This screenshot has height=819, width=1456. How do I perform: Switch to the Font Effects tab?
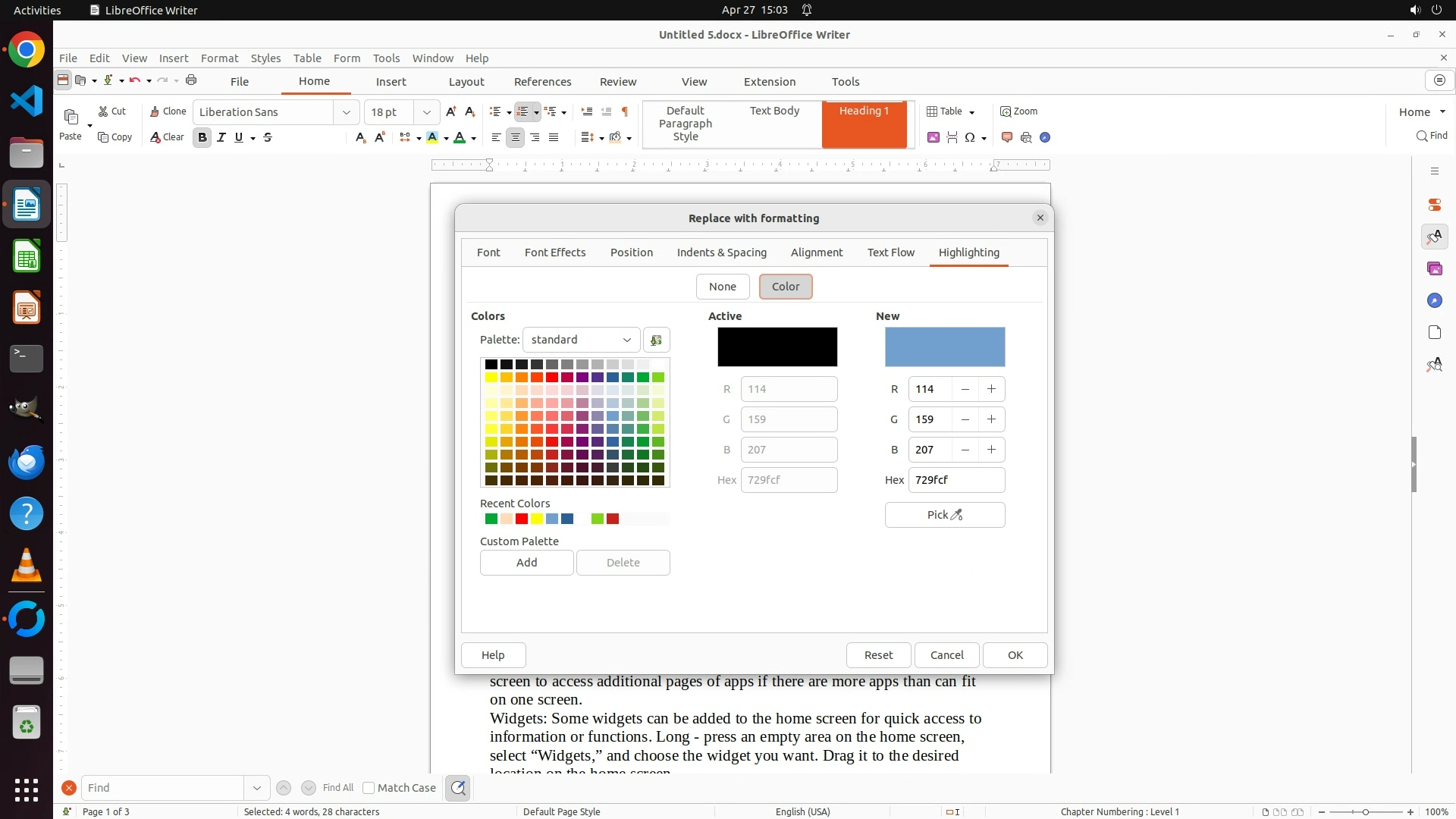click(x=554, y=253)
